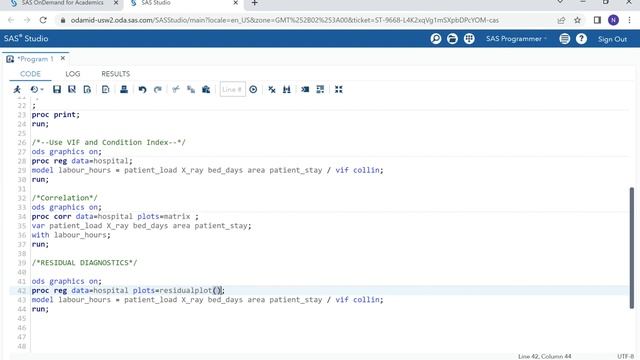This screenshot has height=360, width=640.
Task: Click the comment '/*--Use VIF and Condition Index--*/'
Action: click(109, 142)
